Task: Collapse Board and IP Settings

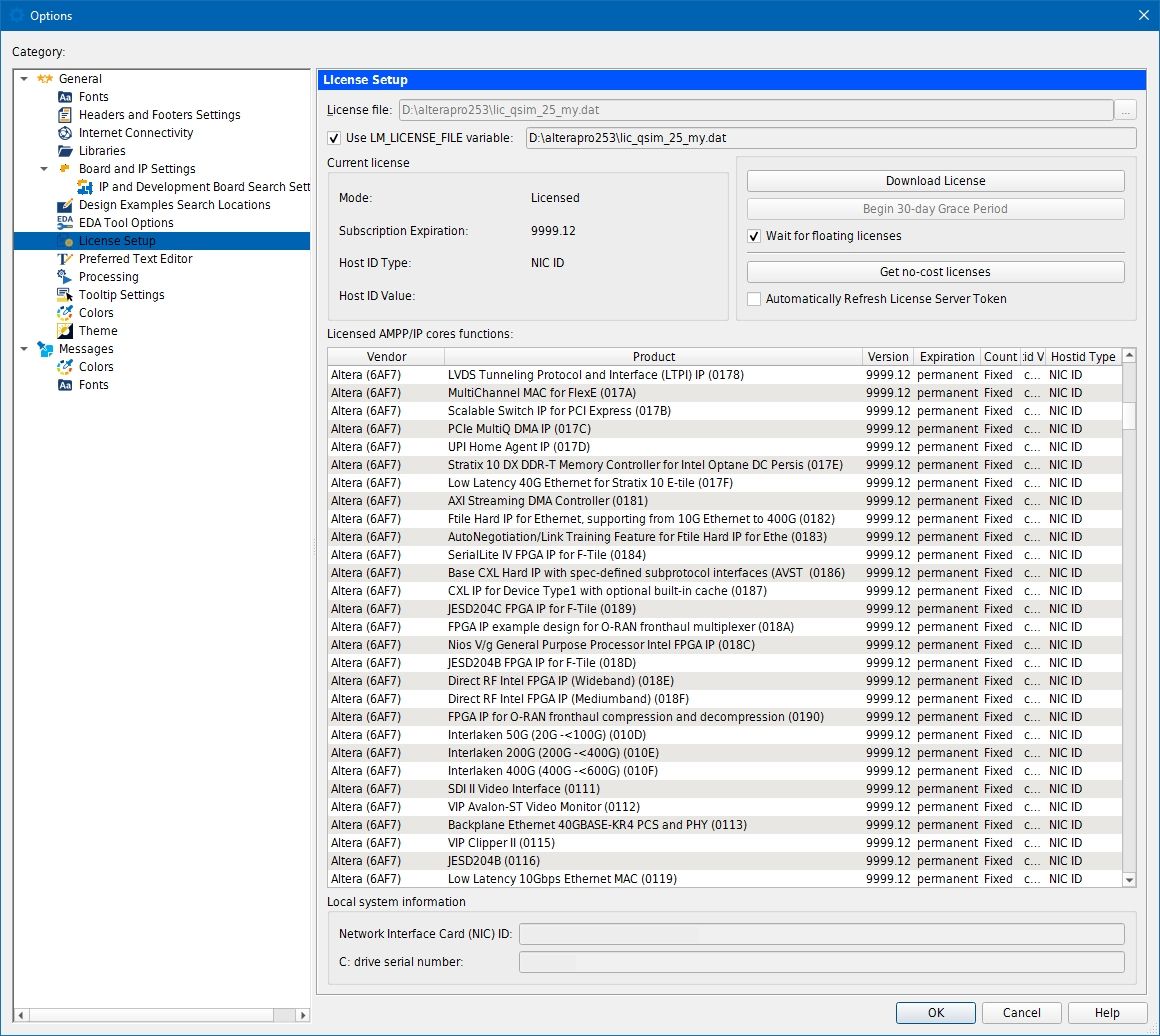Action: tap(44, 168)
